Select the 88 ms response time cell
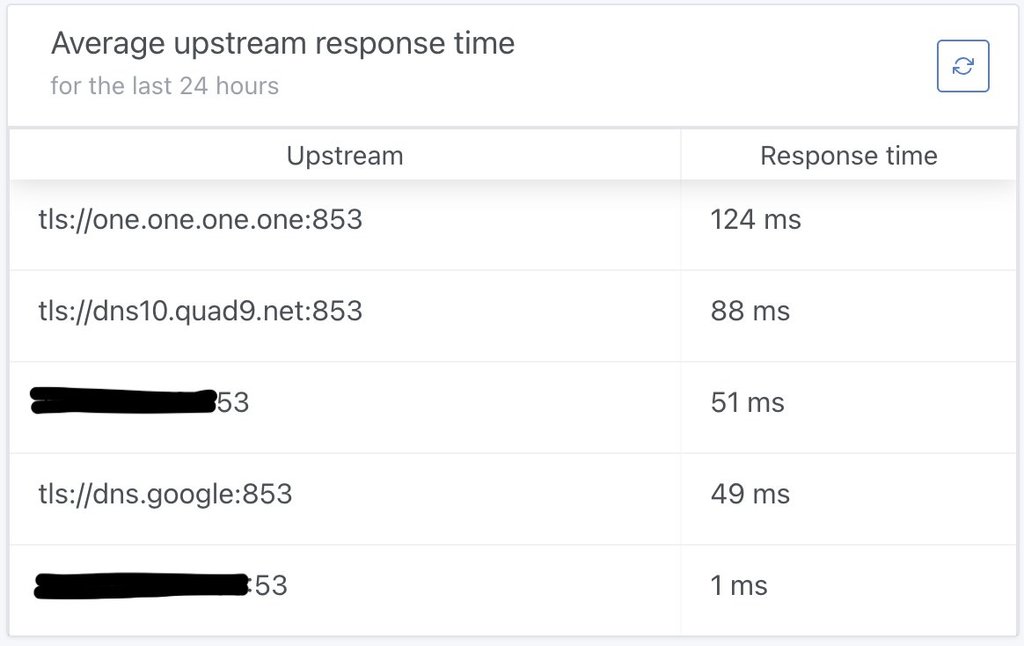 [750, 311]
